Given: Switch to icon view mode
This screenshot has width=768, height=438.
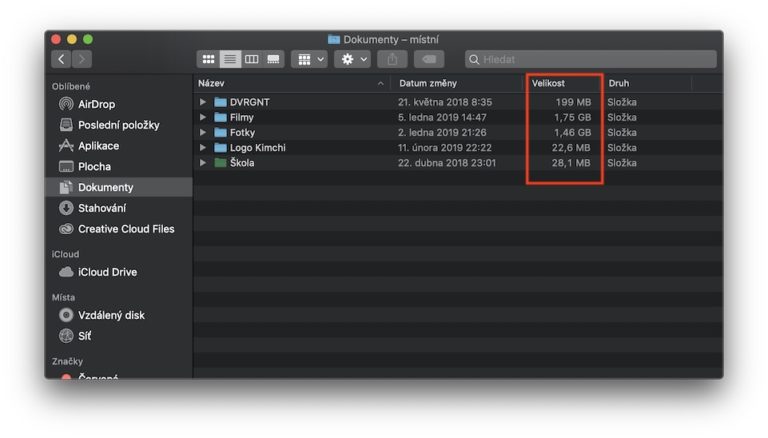Looking at the screenshot, I should coord(208,59).
